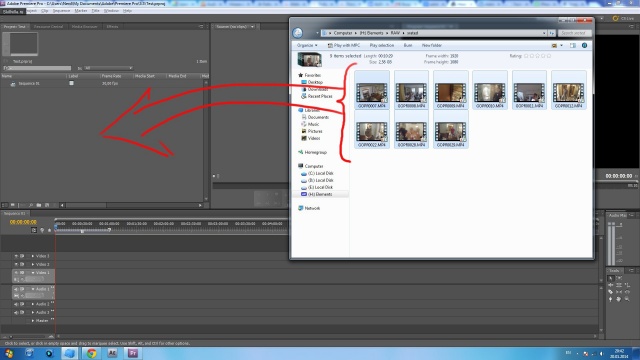This screenshot has width=640, height=360.
Task: Open the Windows Start menu
Action: coord(9,353)
